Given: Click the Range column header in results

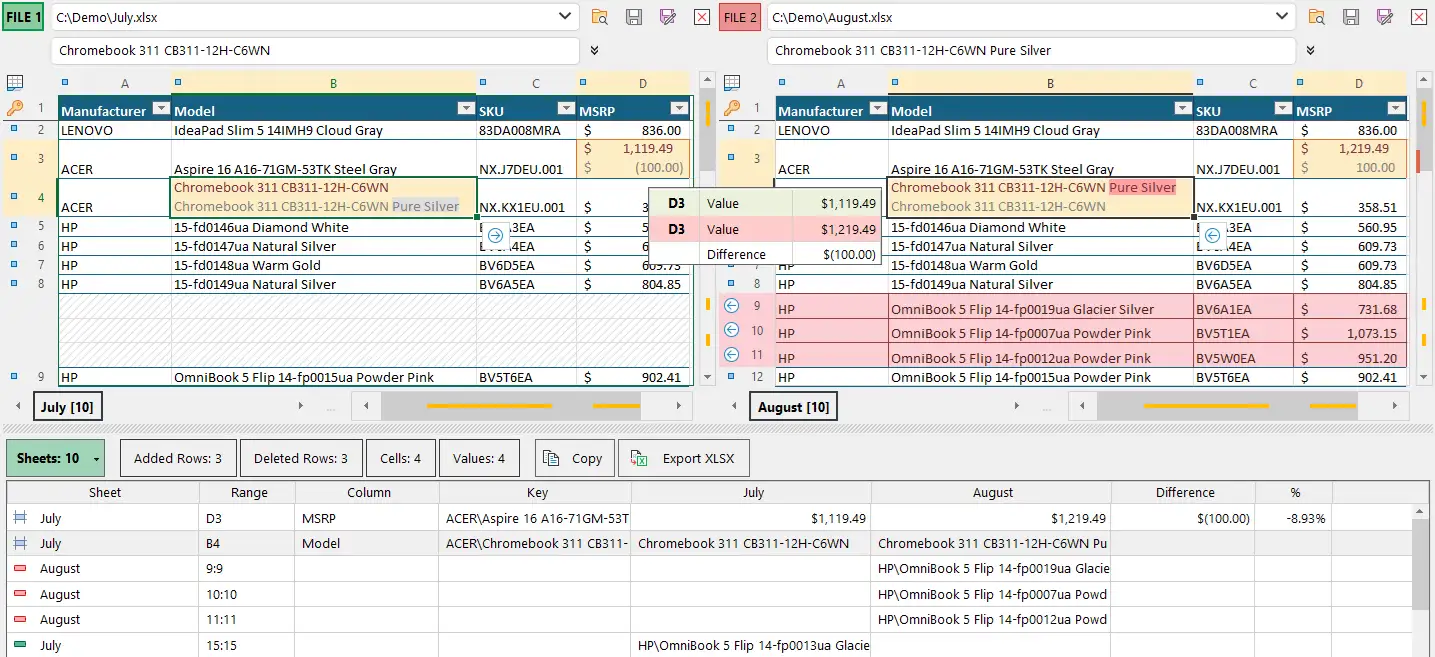Looking at the screenshot, I should [249, 492].
